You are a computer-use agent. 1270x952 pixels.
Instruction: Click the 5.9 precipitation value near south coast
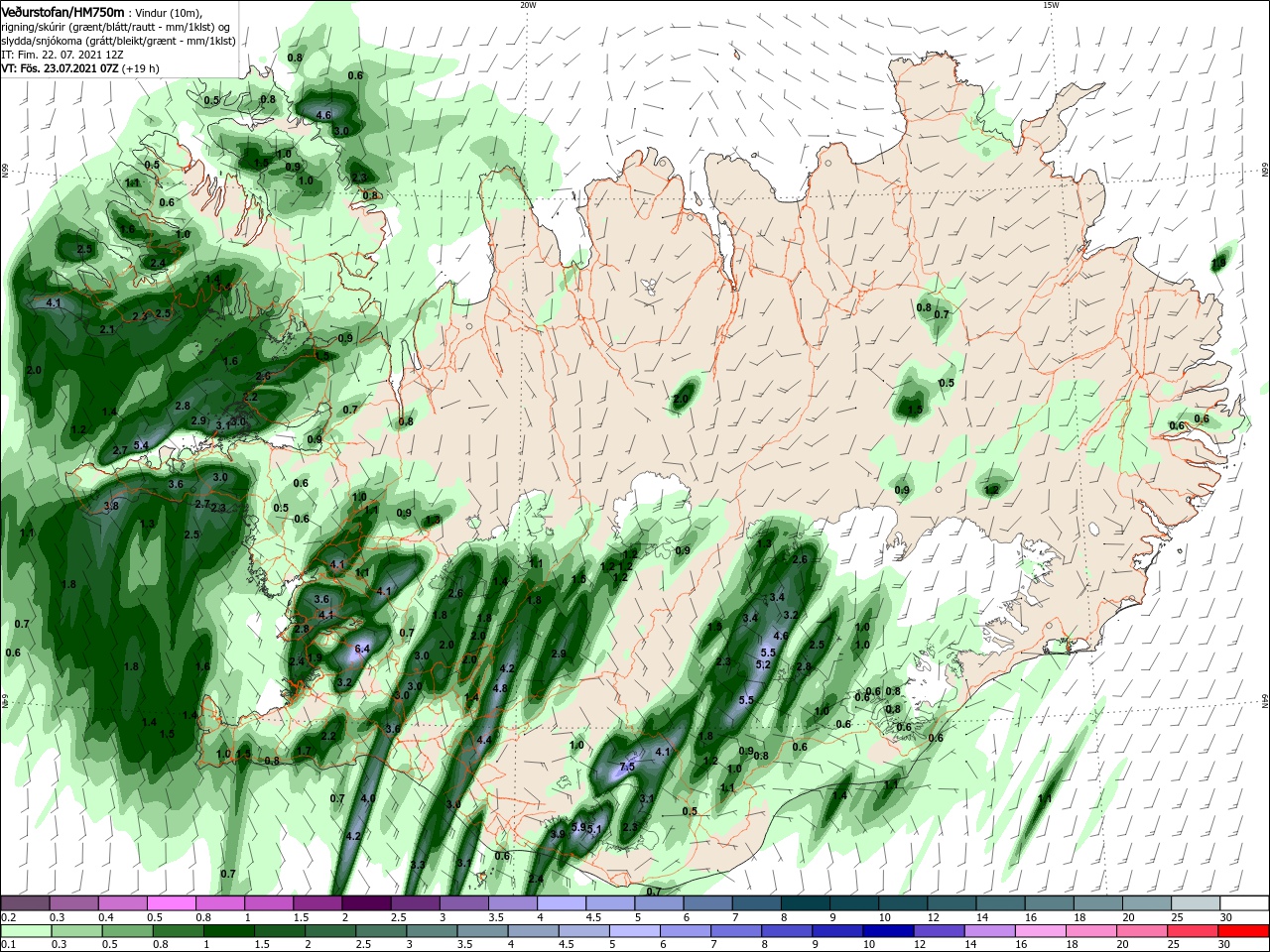coord(579,827)
